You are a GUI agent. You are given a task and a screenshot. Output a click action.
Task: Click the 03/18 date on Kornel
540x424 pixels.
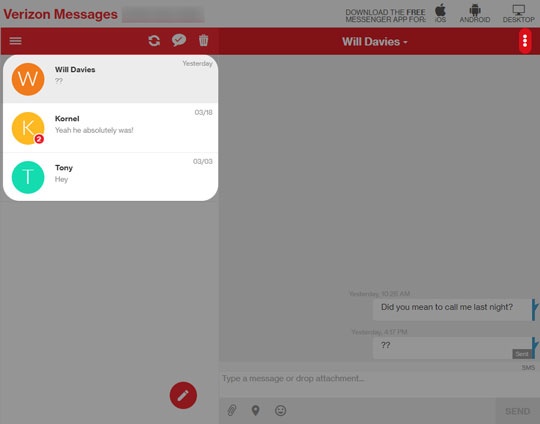(x=204, y=112)
